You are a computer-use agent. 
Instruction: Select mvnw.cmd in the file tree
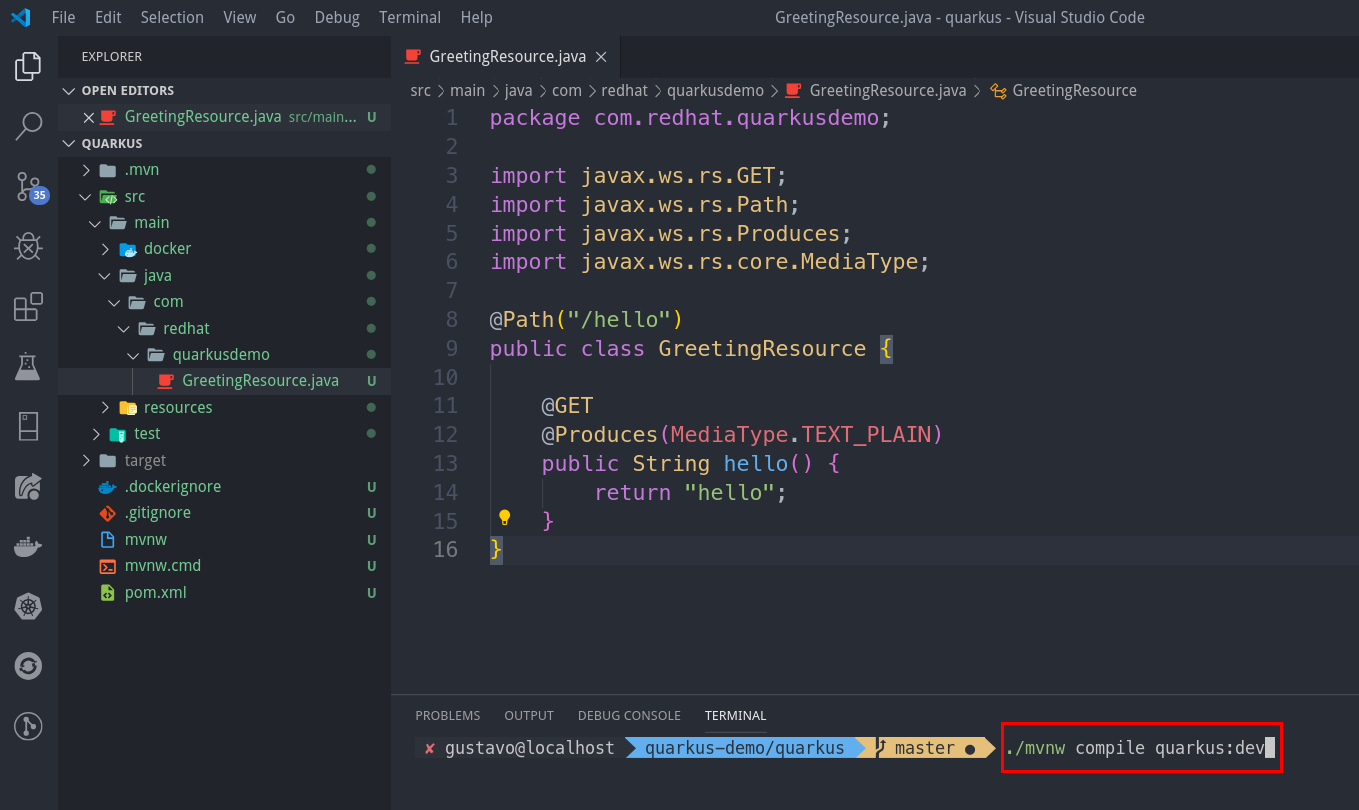224,566
